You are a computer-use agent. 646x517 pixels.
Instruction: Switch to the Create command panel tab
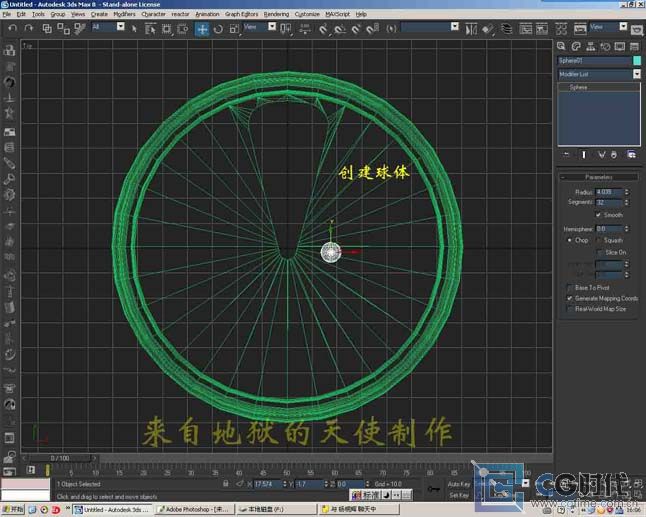tap(561, 47)
